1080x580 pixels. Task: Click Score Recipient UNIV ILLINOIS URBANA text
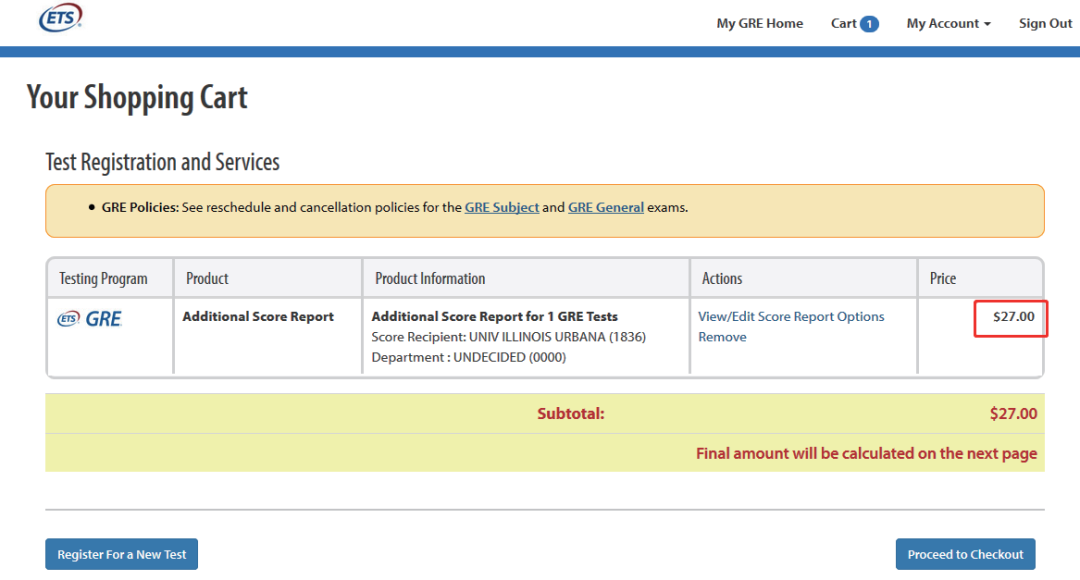pyautogui.click(x=508, y=337)
